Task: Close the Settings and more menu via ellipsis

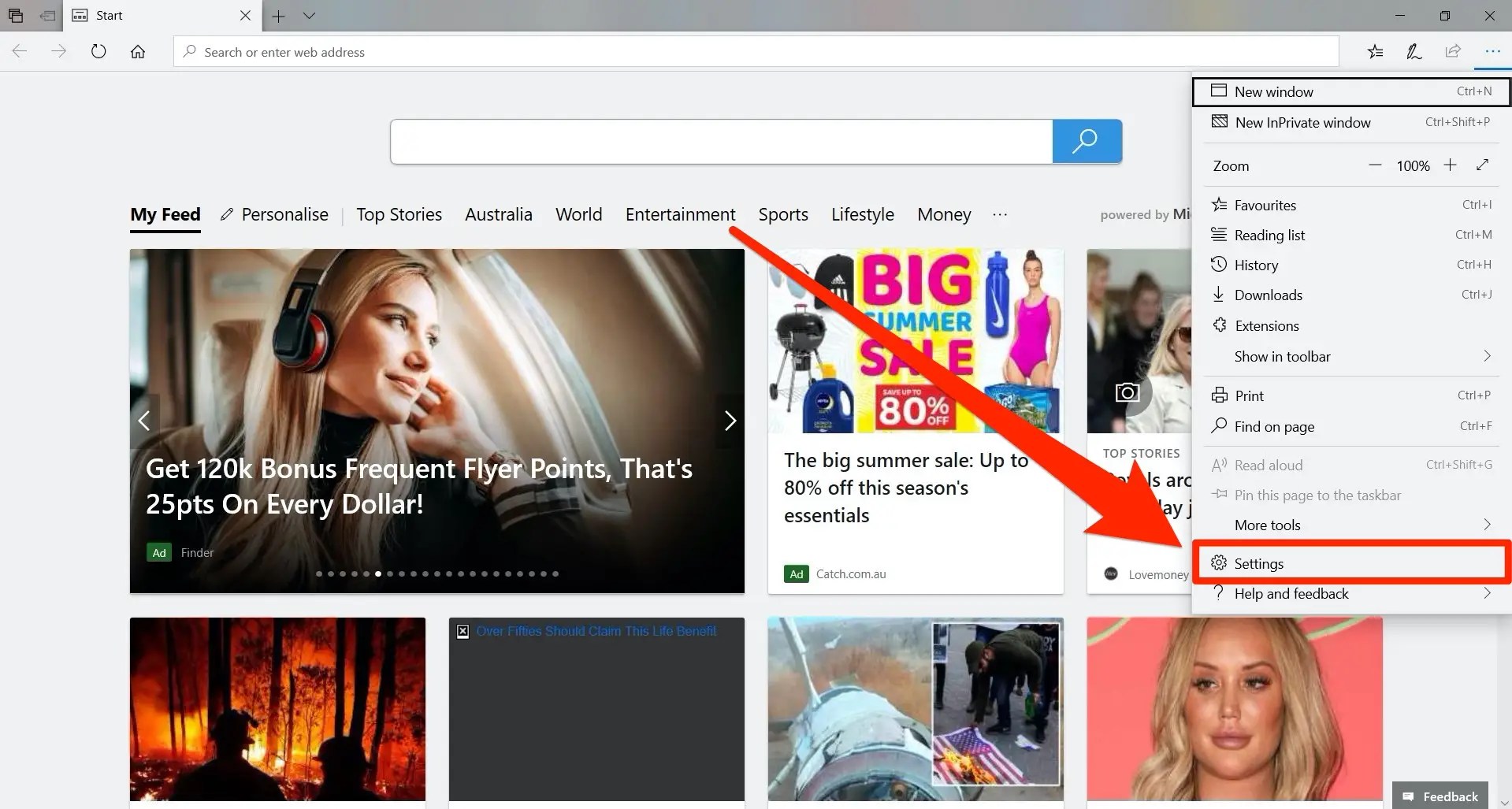Action: (1492, 52)
